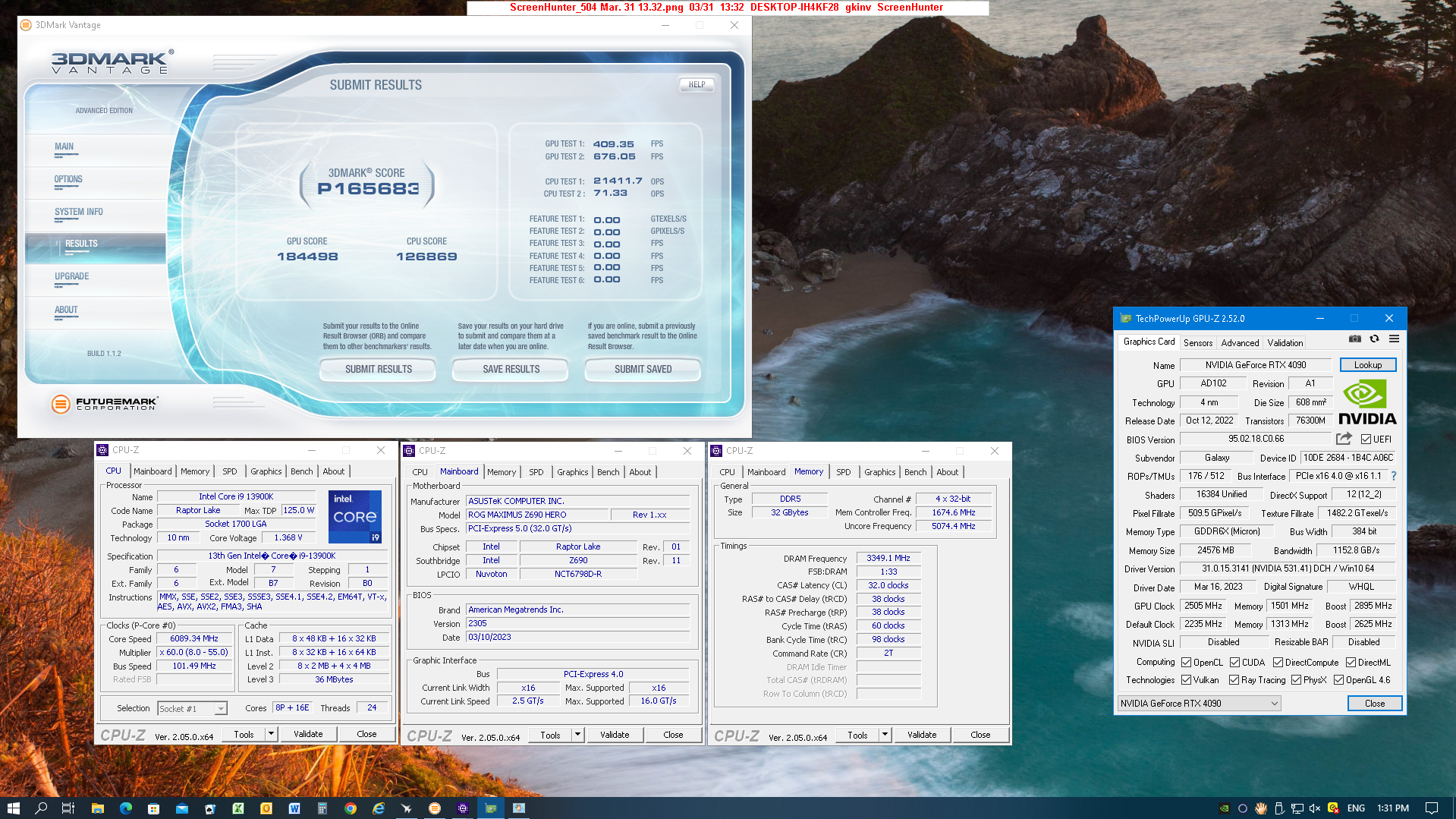Click the DRAM Frequency value '3349.1 MHz'
The height and width of the screenshot is (819, 1456).
coord(888,558)
